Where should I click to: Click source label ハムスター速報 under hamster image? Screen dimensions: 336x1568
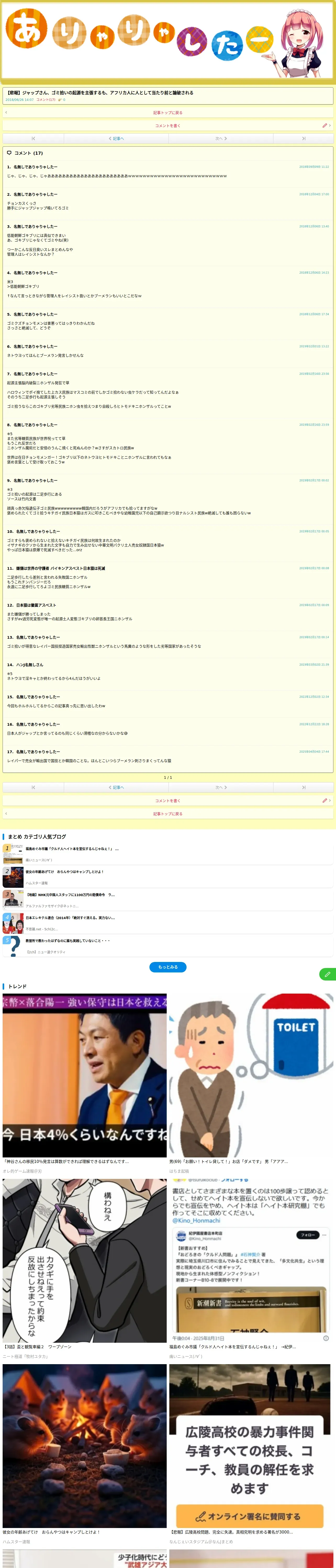[x=16, y=1542]
